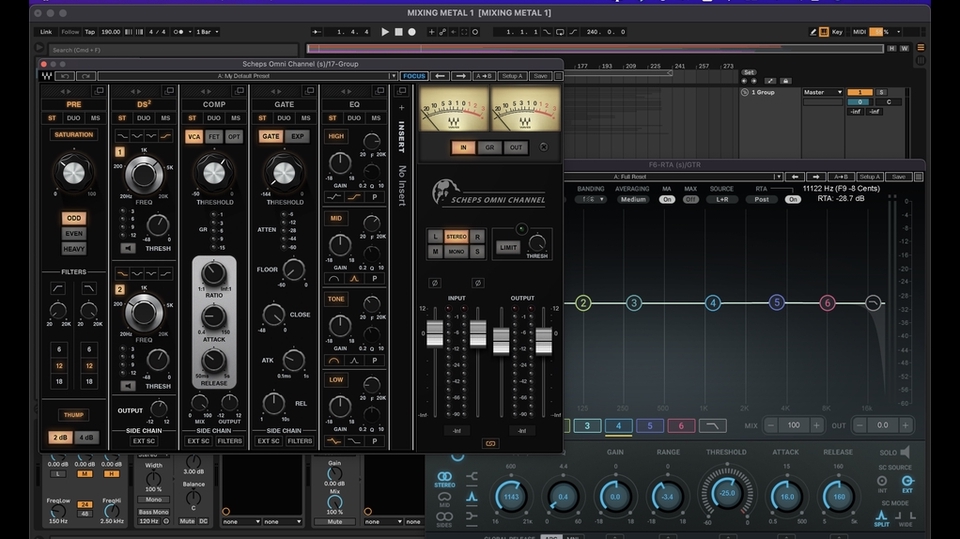Screen dimensions: 960x539
Task: Select MONO monitoring mode
Action: pyautogui.click(x=456, y=252)
